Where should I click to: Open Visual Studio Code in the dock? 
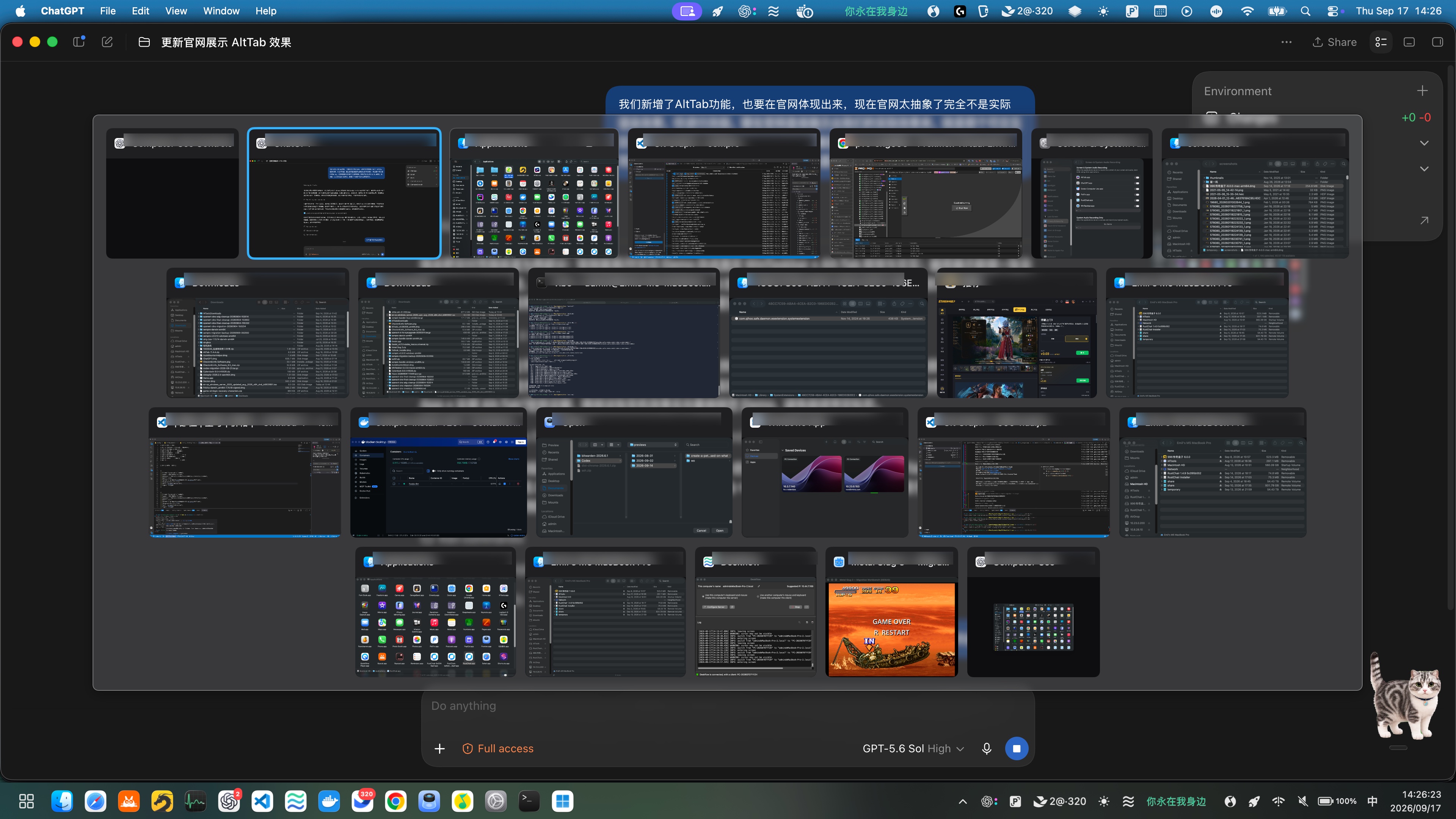click(x=262, y=801)
